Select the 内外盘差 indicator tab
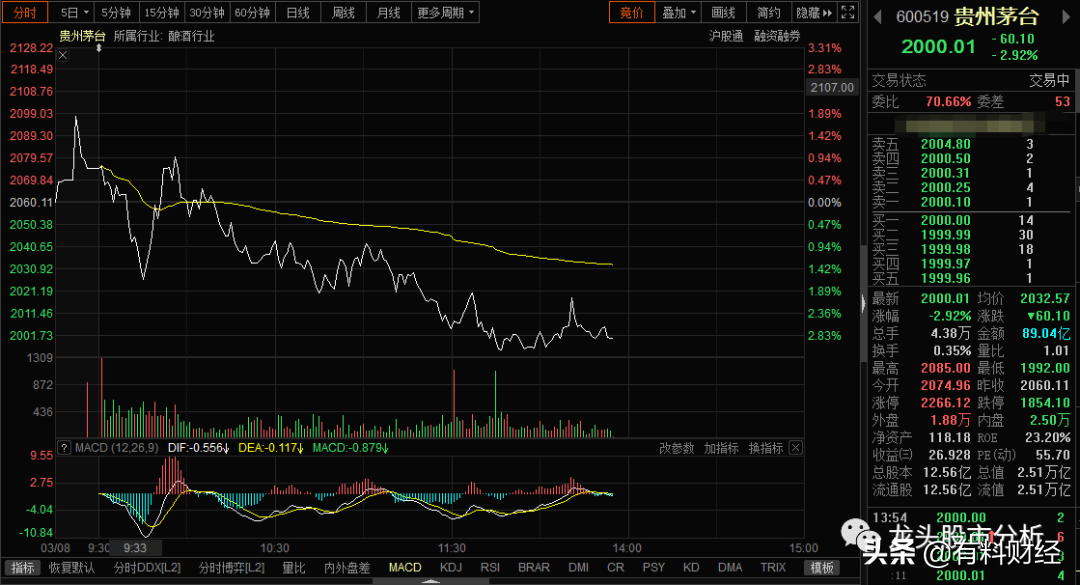1080x585 pixels. (347, 568)
